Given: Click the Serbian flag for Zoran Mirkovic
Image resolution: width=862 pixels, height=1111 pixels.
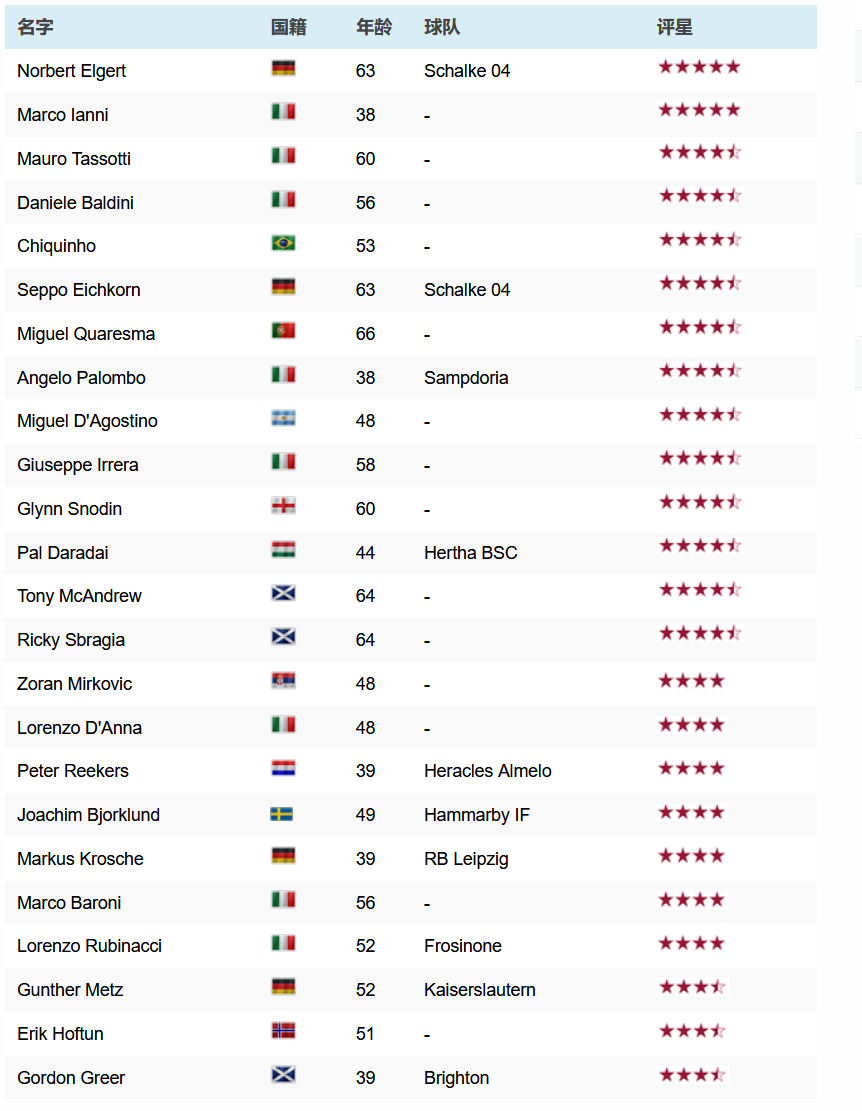Looking at the screenshot, I should point(283,681).
